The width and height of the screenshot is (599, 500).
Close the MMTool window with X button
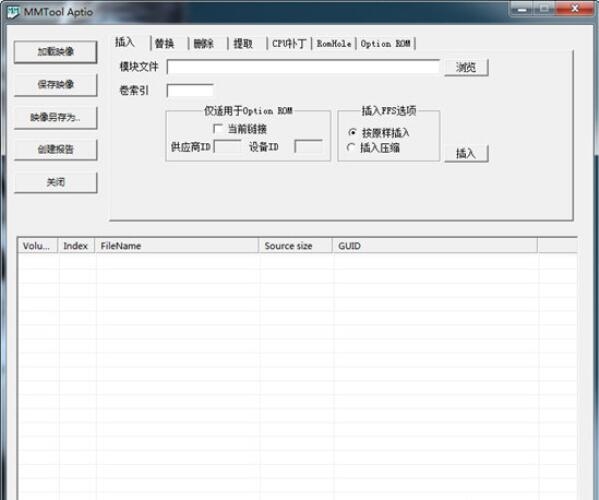click(x=575, y=8)
